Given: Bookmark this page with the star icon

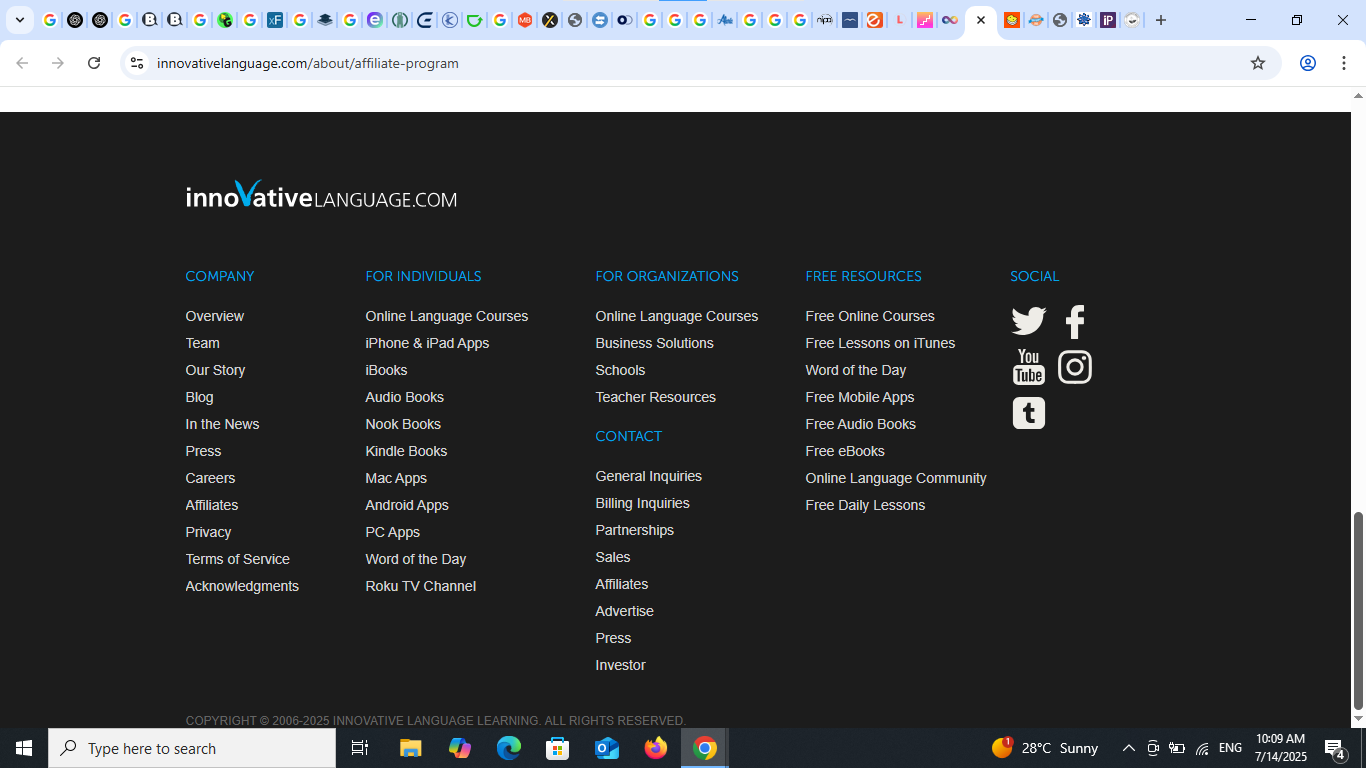Looking at the screenshot, I should [1258, 63].
